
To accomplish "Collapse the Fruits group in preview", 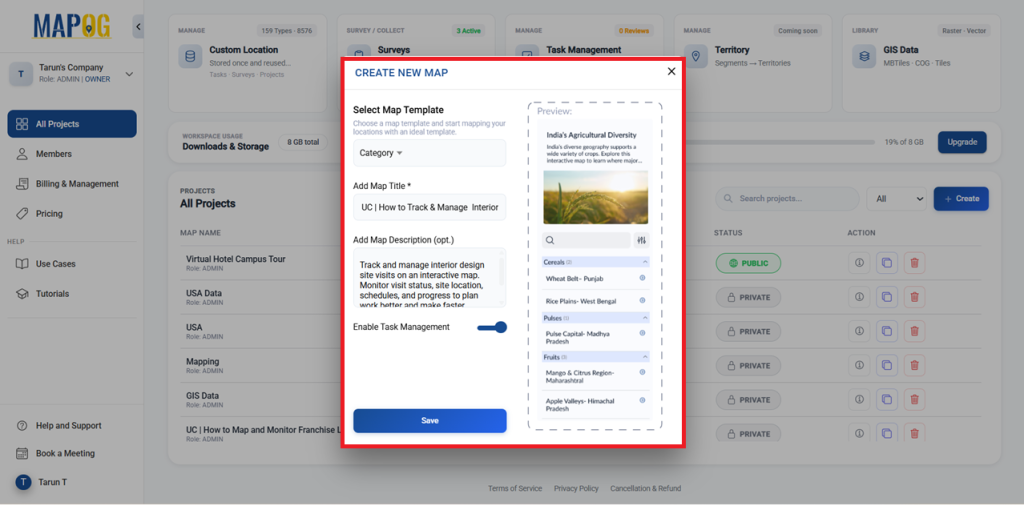I will click(645, 357).
